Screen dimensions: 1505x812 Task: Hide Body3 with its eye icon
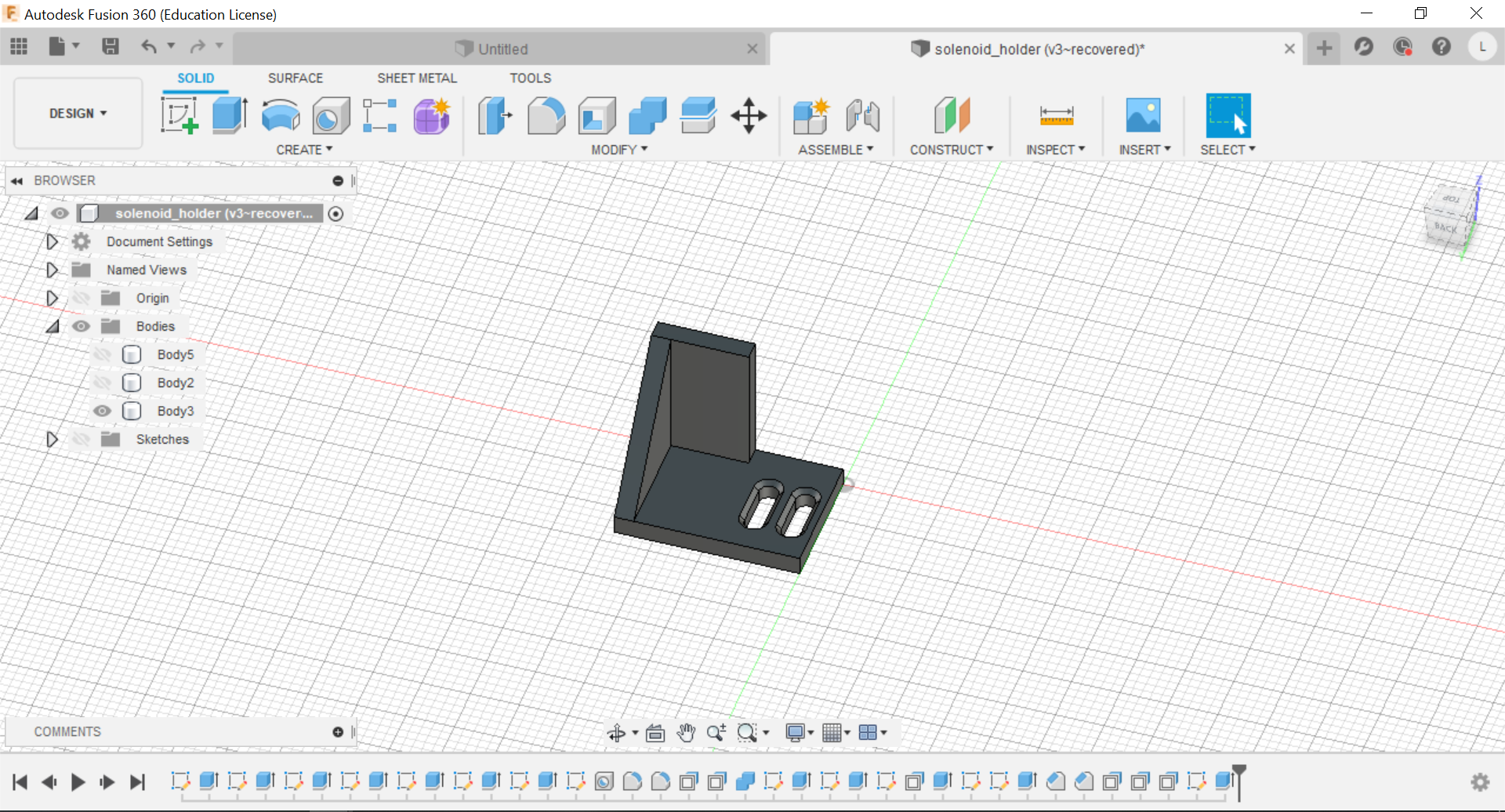click(102, 411)
